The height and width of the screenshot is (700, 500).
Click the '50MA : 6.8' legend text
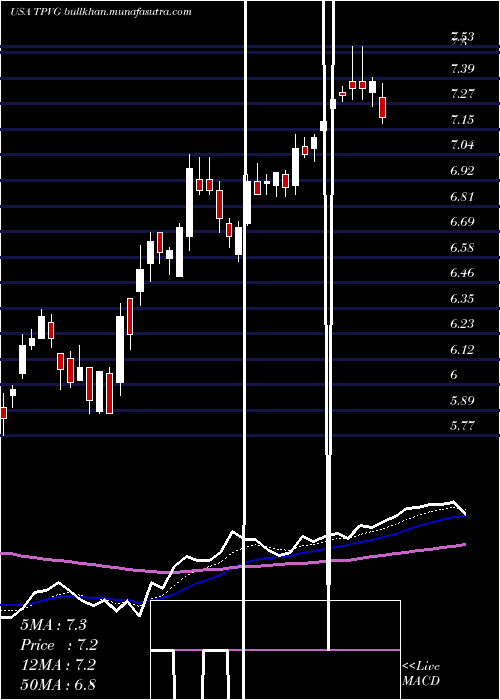click(58, 685)
